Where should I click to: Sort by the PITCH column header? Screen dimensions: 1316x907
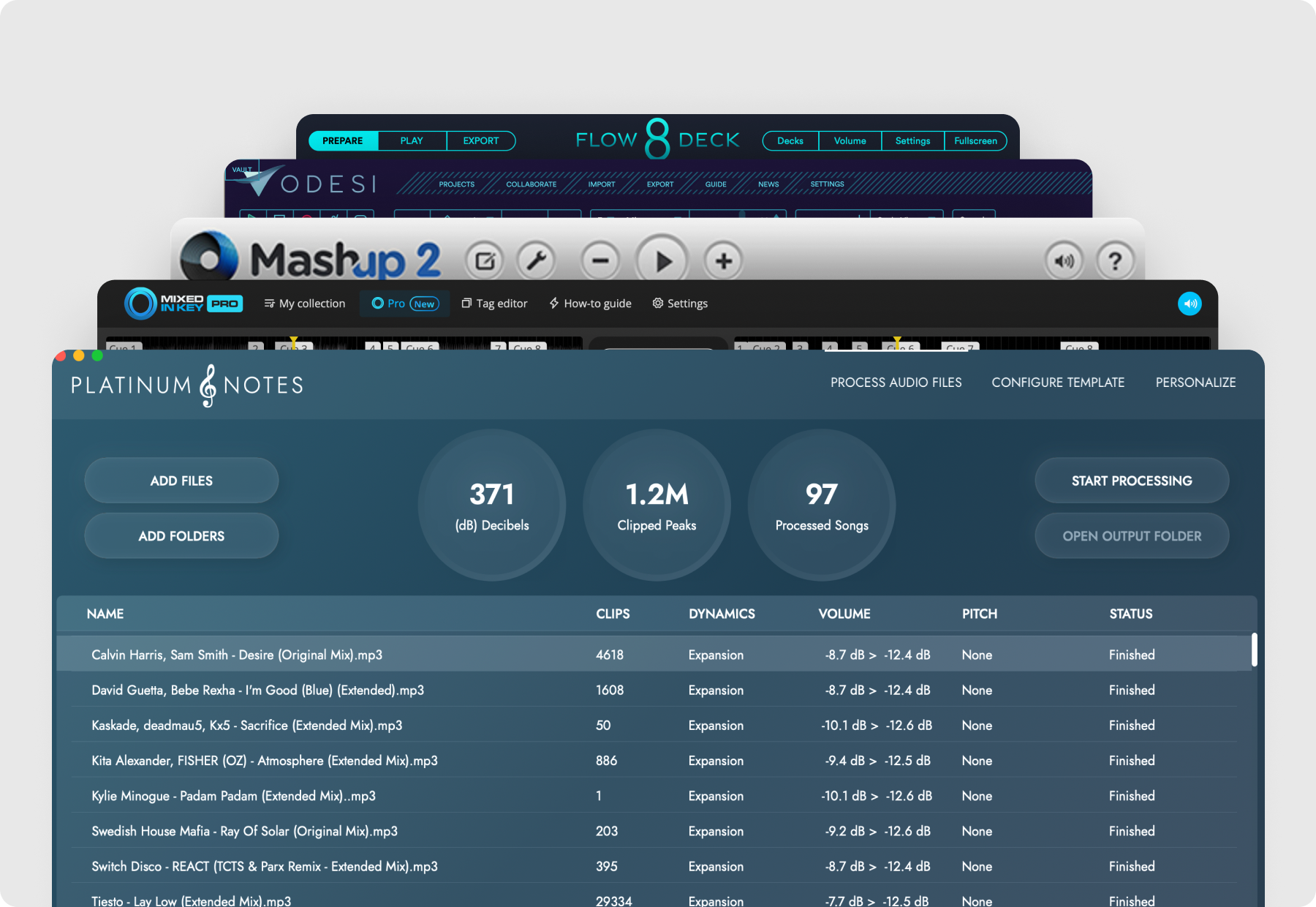tap(980, 614)
